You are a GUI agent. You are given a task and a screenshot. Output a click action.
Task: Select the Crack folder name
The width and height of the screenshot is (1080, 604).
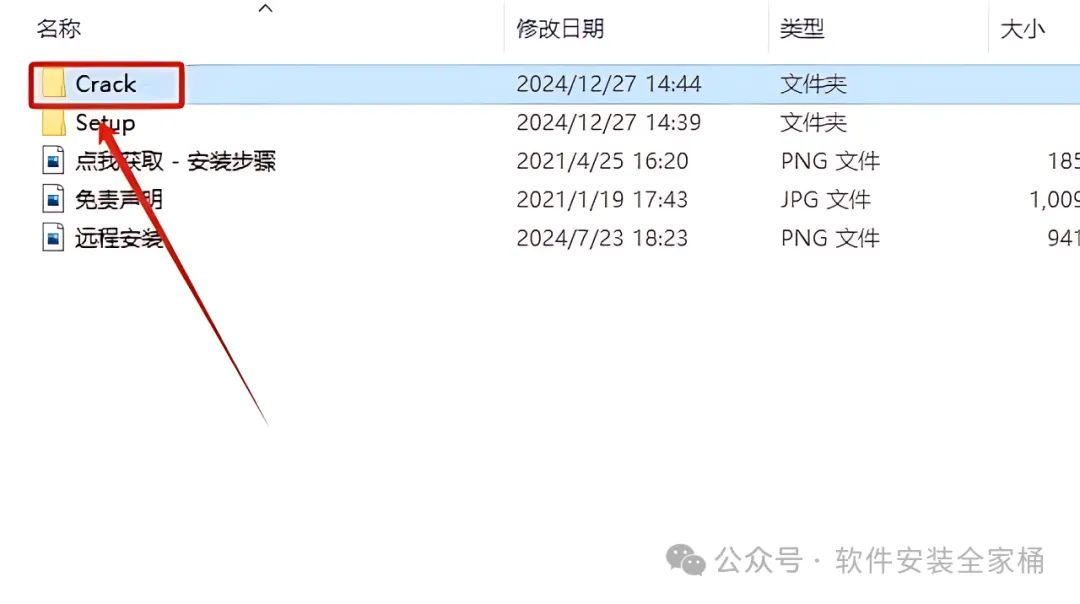pyautogui.click(x=105, y=84)
